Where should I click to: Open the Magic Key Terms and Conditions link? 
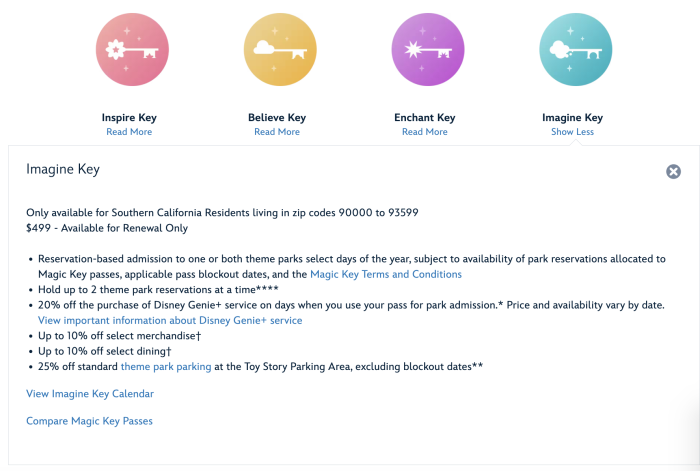click(386, 274)
